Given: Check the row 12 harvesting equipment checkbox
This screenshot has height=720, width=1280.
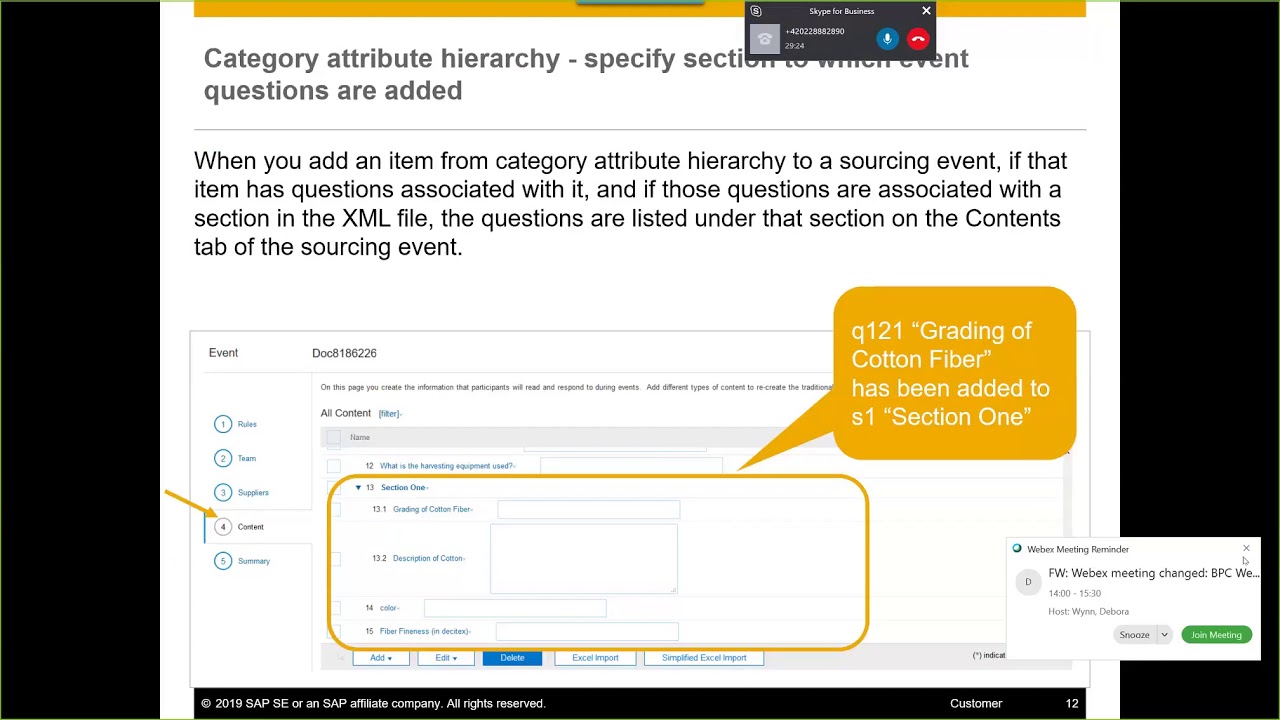Looking at the screenshot, I should [334, 466].
